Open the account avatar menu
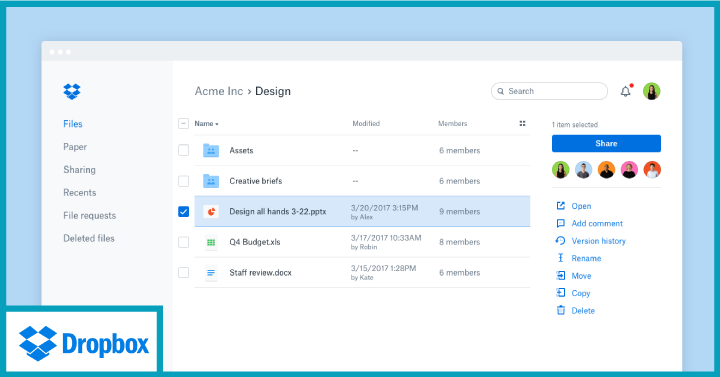 (651, 91)
